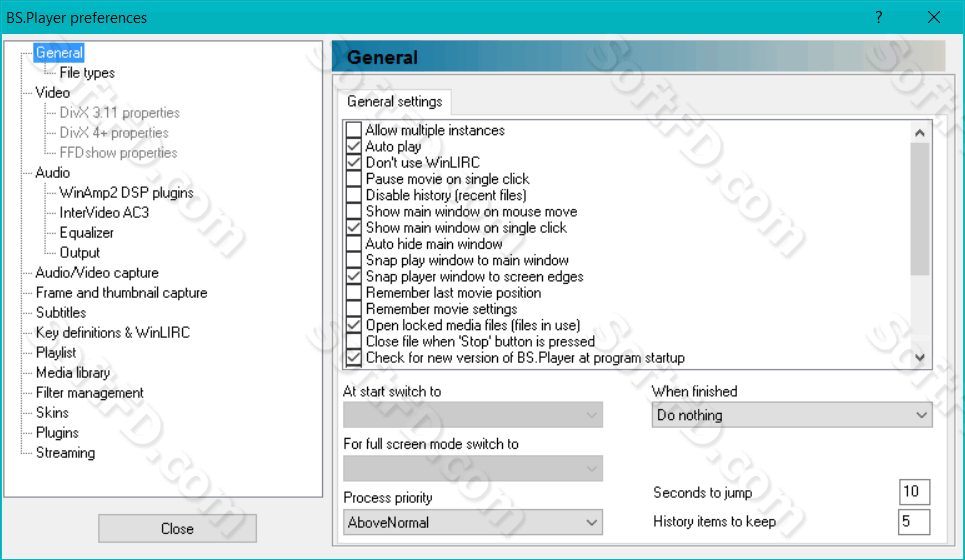Open Streaming settings
The width and height of the screenshot is (965, 560).
(65, 452)
